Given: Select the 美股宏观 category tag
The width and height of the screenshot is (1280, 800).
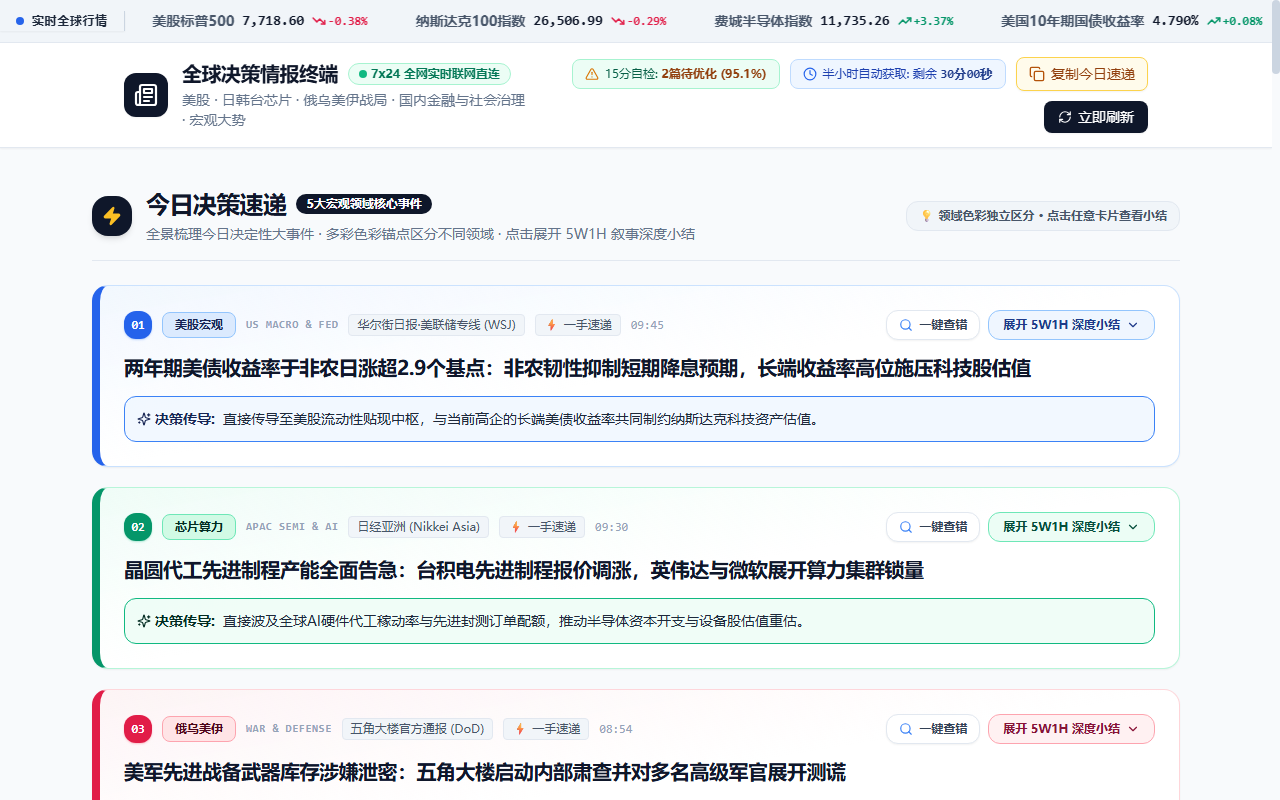Looking at the screenshot, I should 199,325.
